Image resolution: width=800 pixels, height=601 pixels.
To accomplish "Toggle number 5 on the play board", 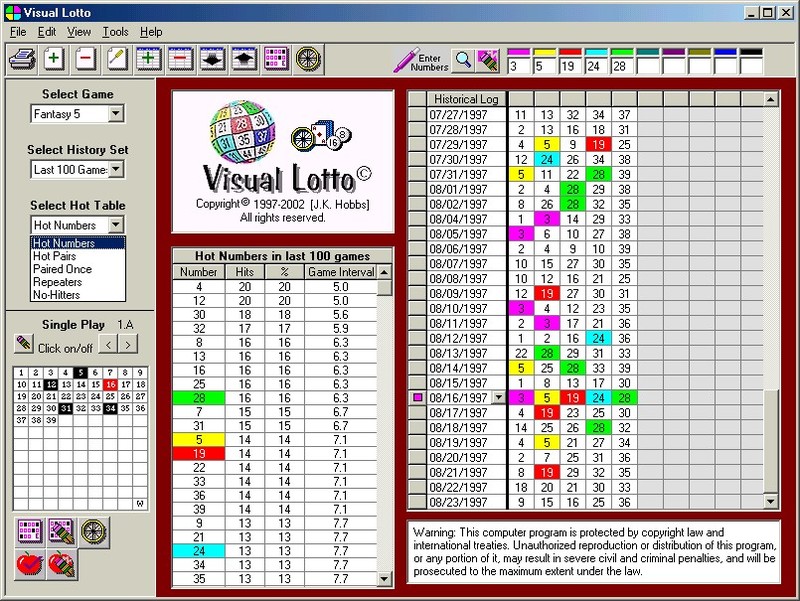I will (80, 372).
